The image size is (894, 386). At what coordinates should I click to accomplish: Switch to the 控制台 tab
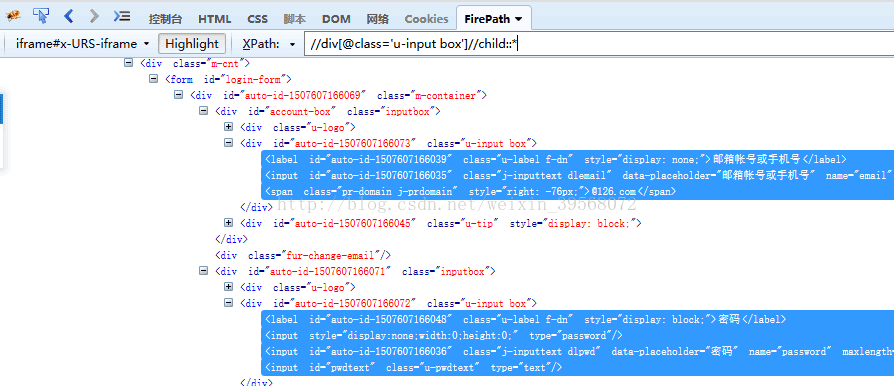point(165,19)
